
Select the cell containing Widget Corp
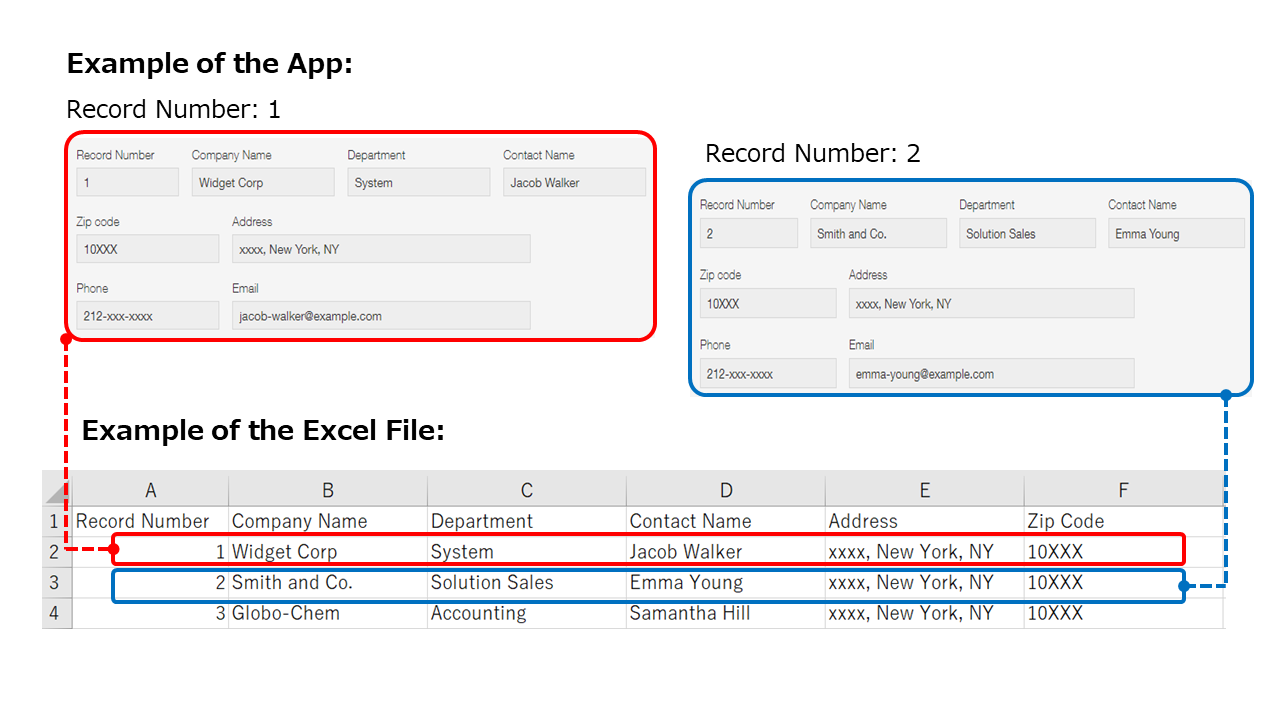(x=285, y=551)
